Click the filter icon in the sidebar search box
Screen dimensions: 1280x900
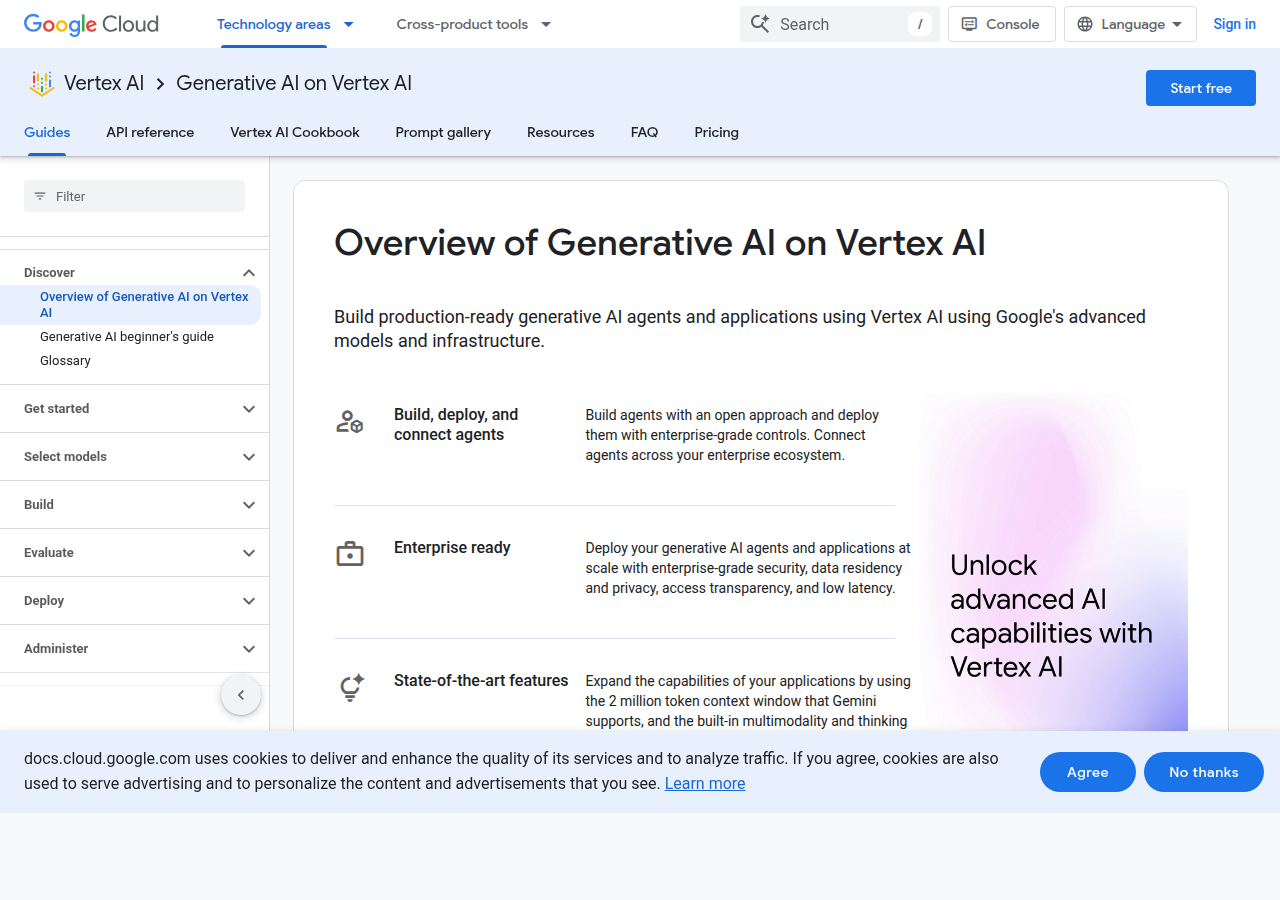pyautogui.click(x=40, y=196)
